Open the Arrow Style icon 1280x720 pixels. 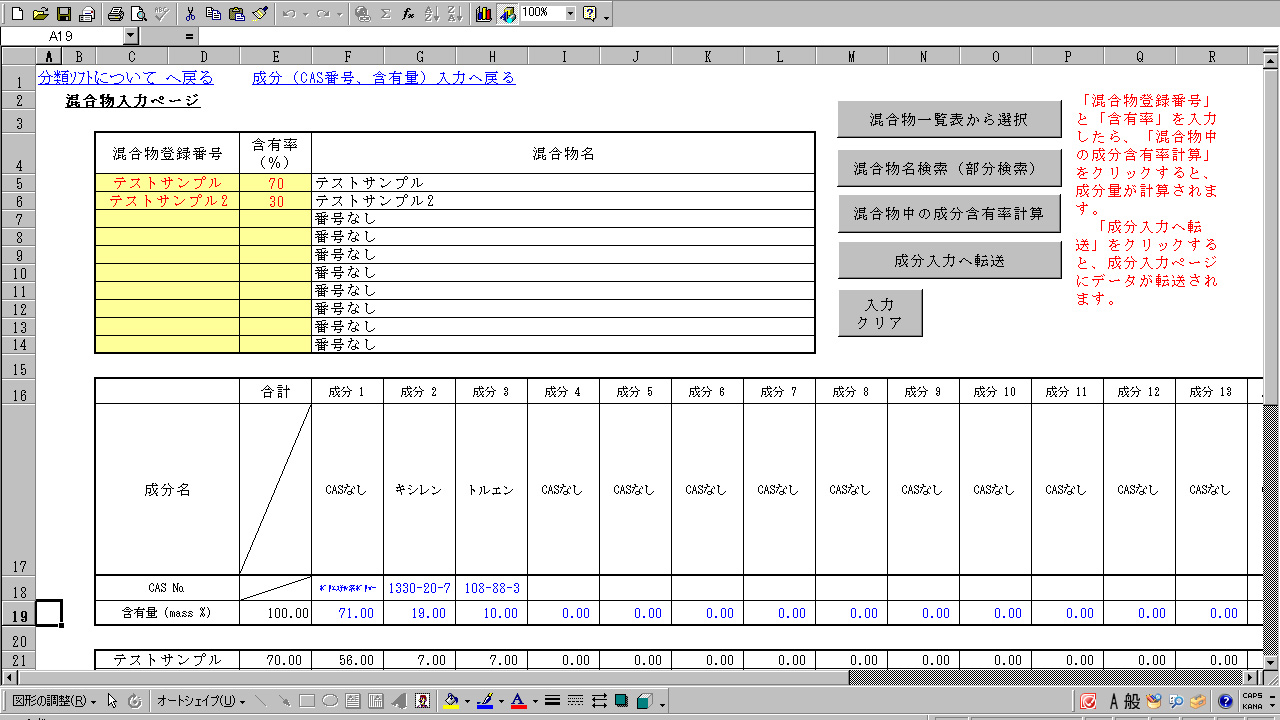(x=599, y=701)
